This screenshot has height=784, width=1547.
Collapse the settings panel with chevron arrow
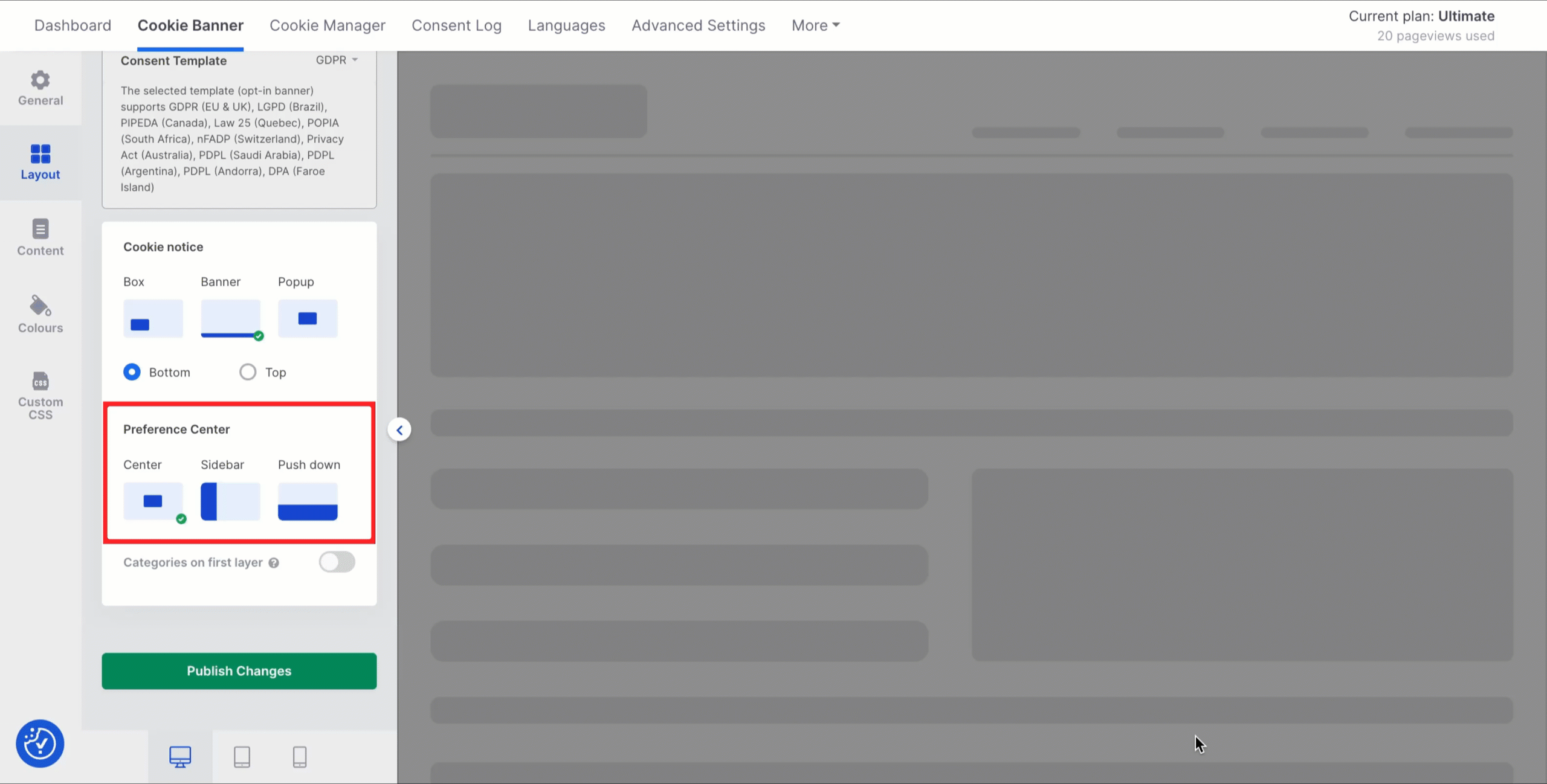(x=399, y=430)
